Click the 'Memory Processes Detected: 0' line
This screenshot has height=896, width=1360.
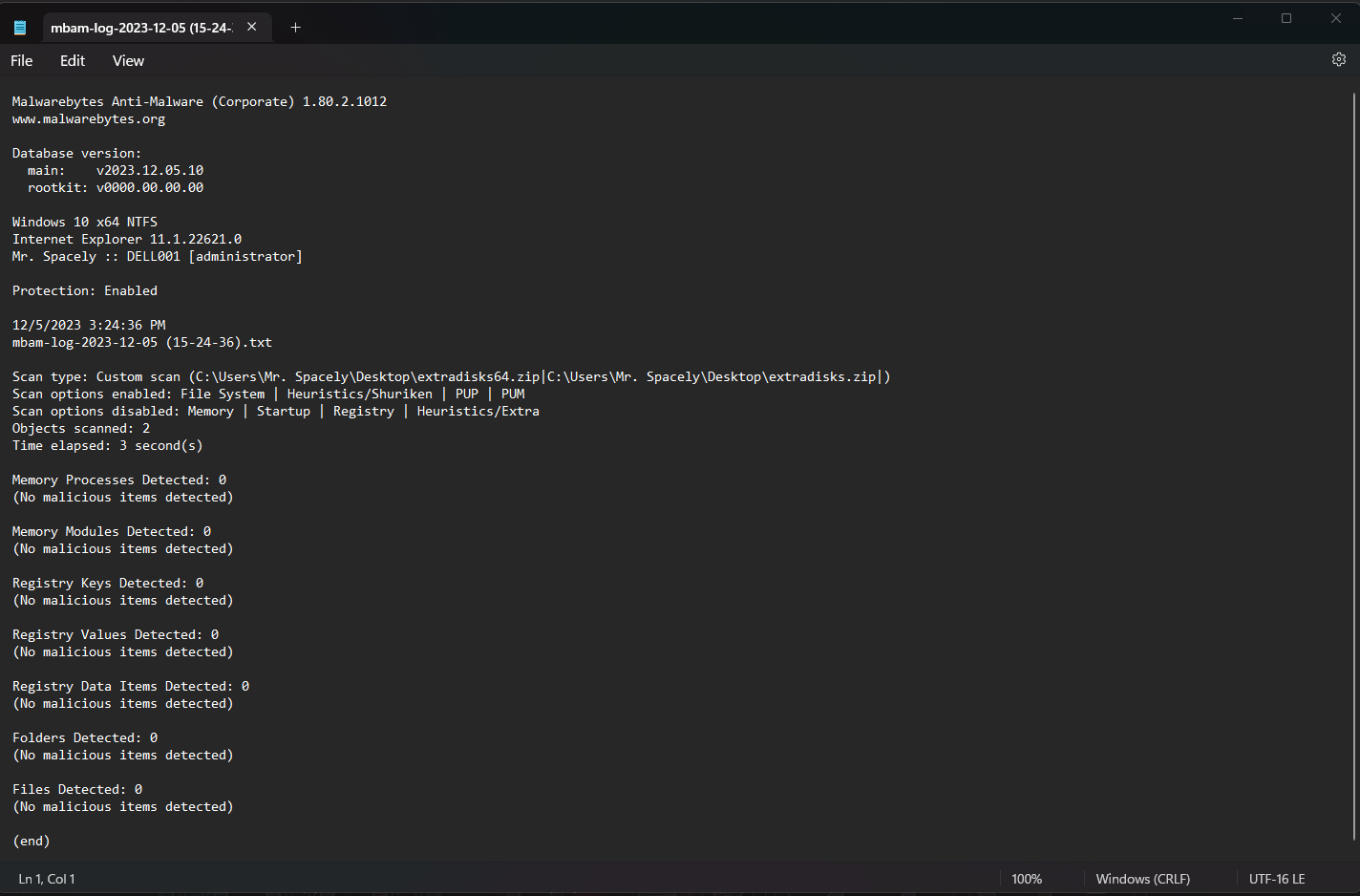(119, 480)
